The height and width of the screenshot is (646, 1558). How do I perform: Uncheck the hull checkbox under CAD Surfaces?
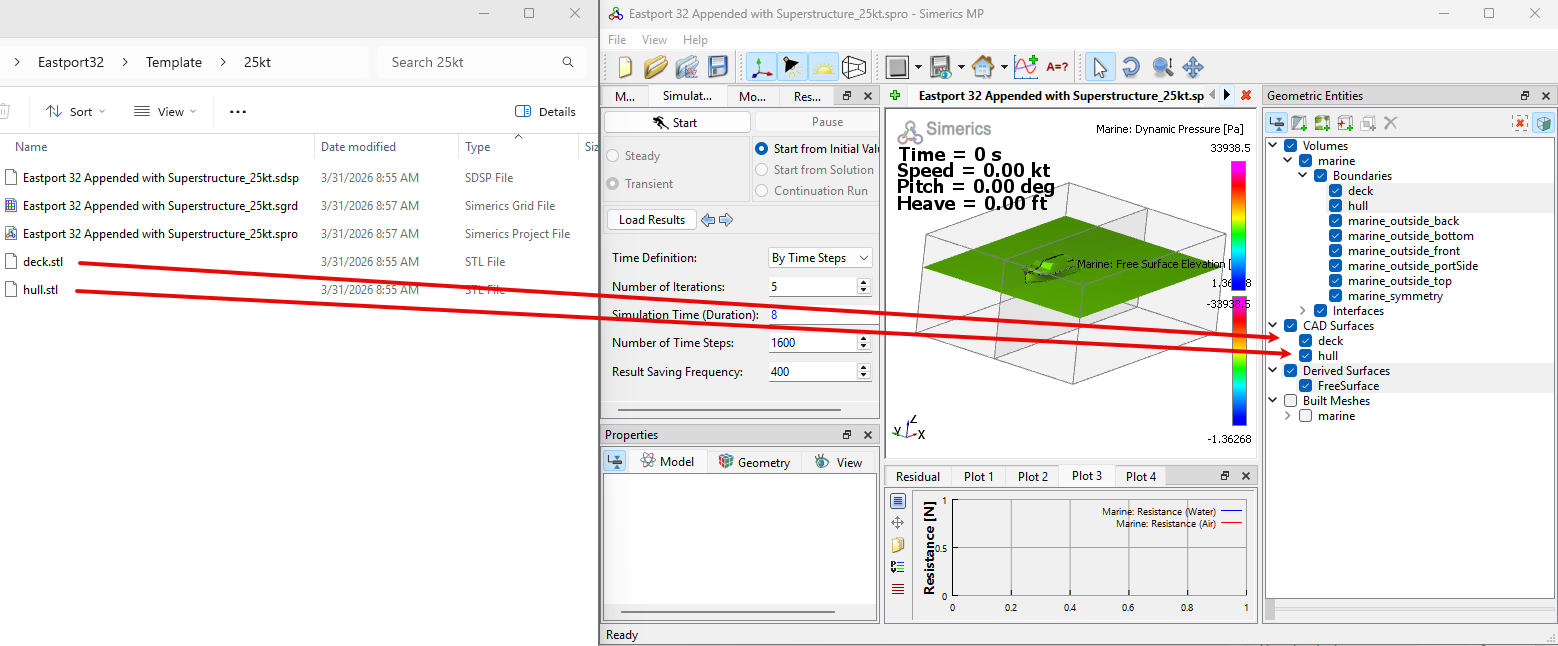coord(1306,356)
